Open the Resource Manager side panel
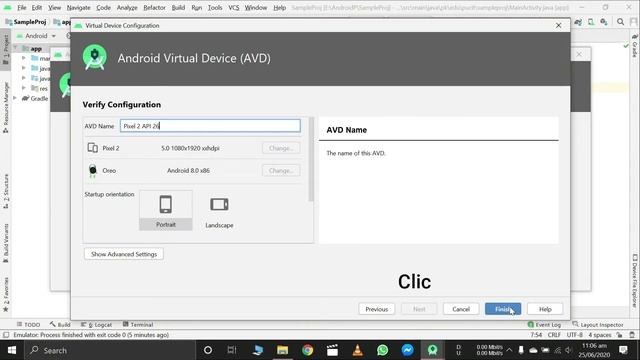Viewport: 640px width, 360px height. pos(6,107)
